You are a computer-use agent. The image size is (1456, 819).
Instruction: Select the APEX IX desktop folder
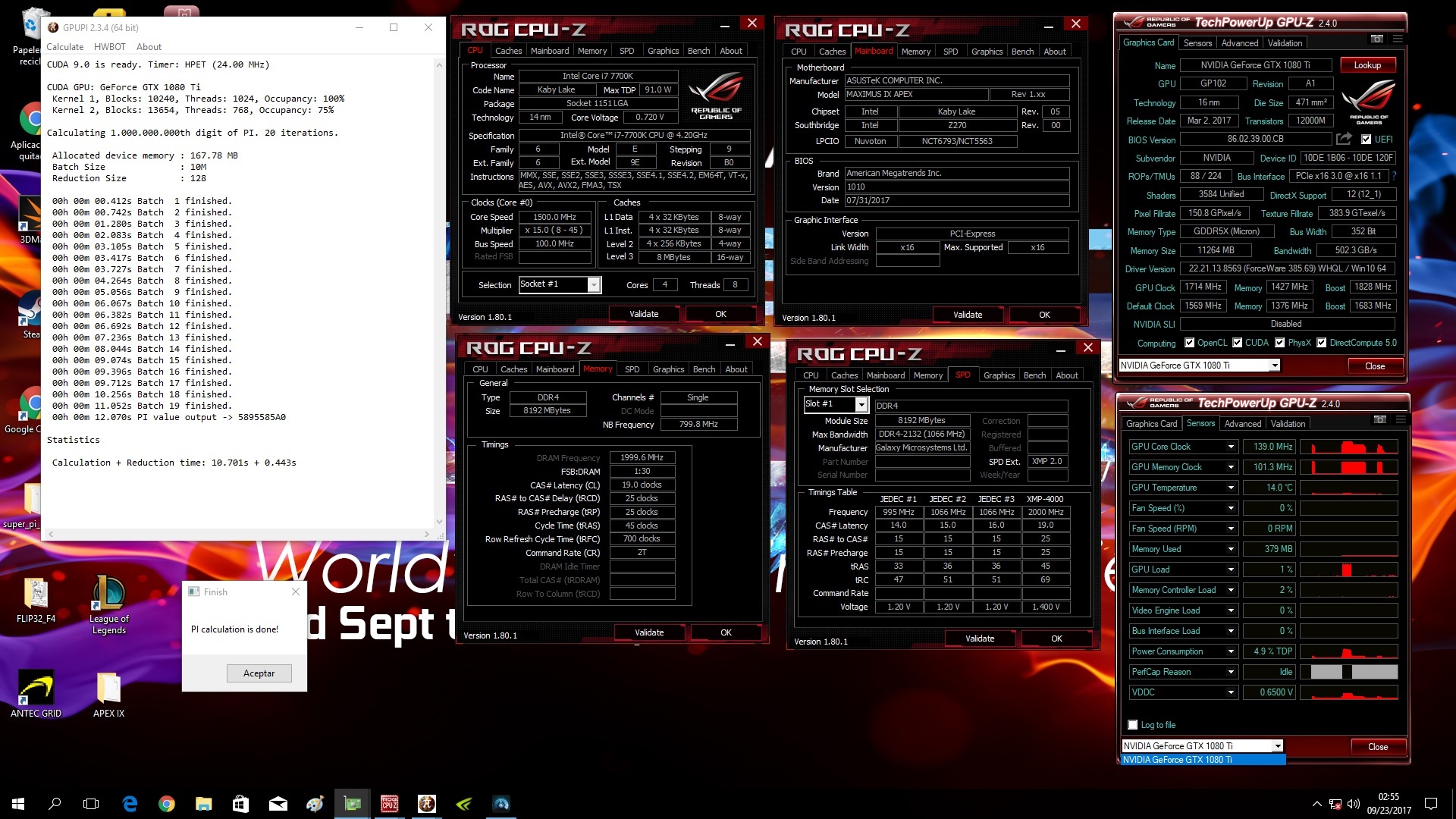pyautogui.click(x=108, y=693)
